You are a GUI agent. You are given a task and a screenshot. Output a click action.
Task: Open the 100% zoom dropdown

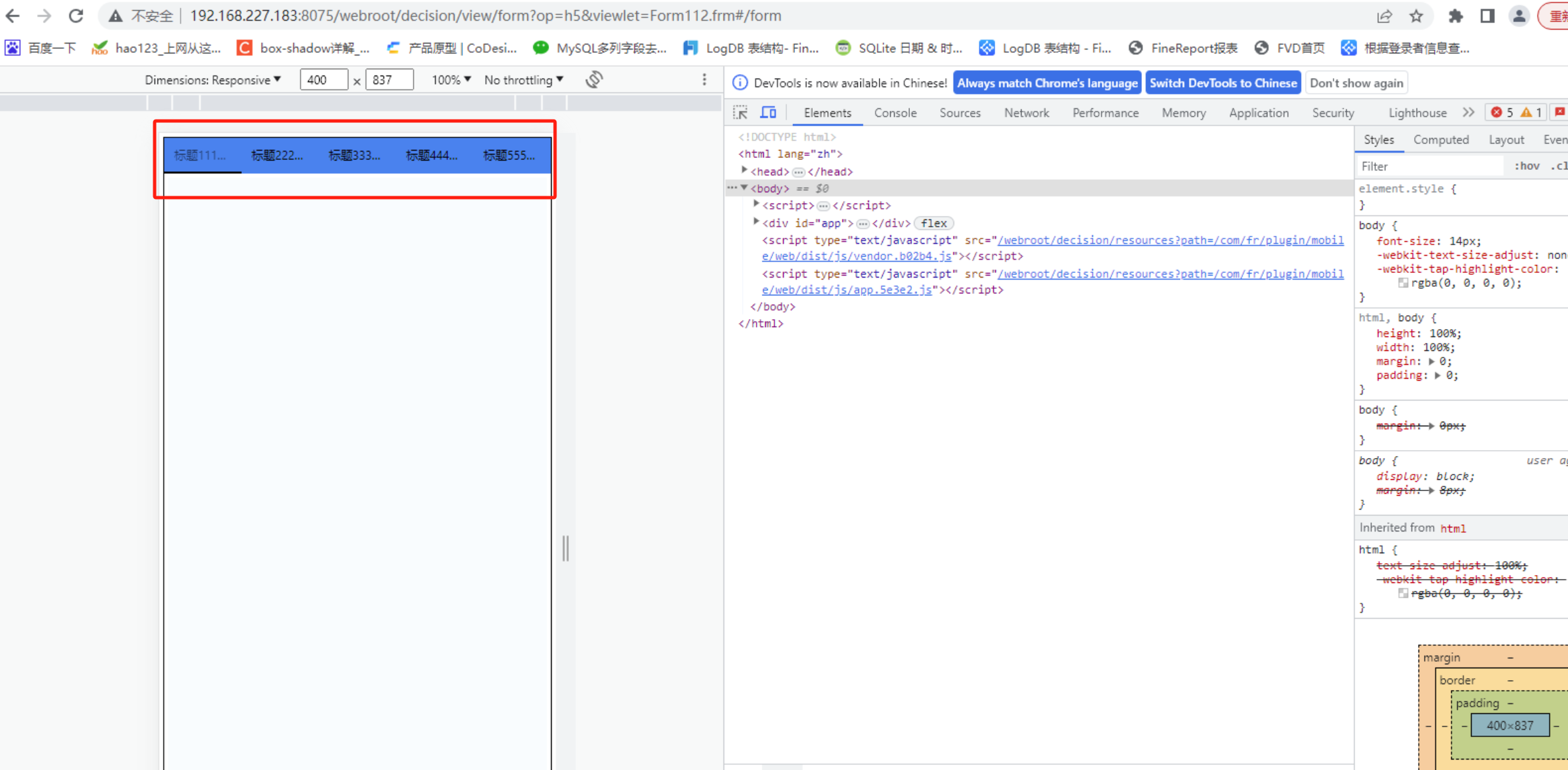coord(451,80)
